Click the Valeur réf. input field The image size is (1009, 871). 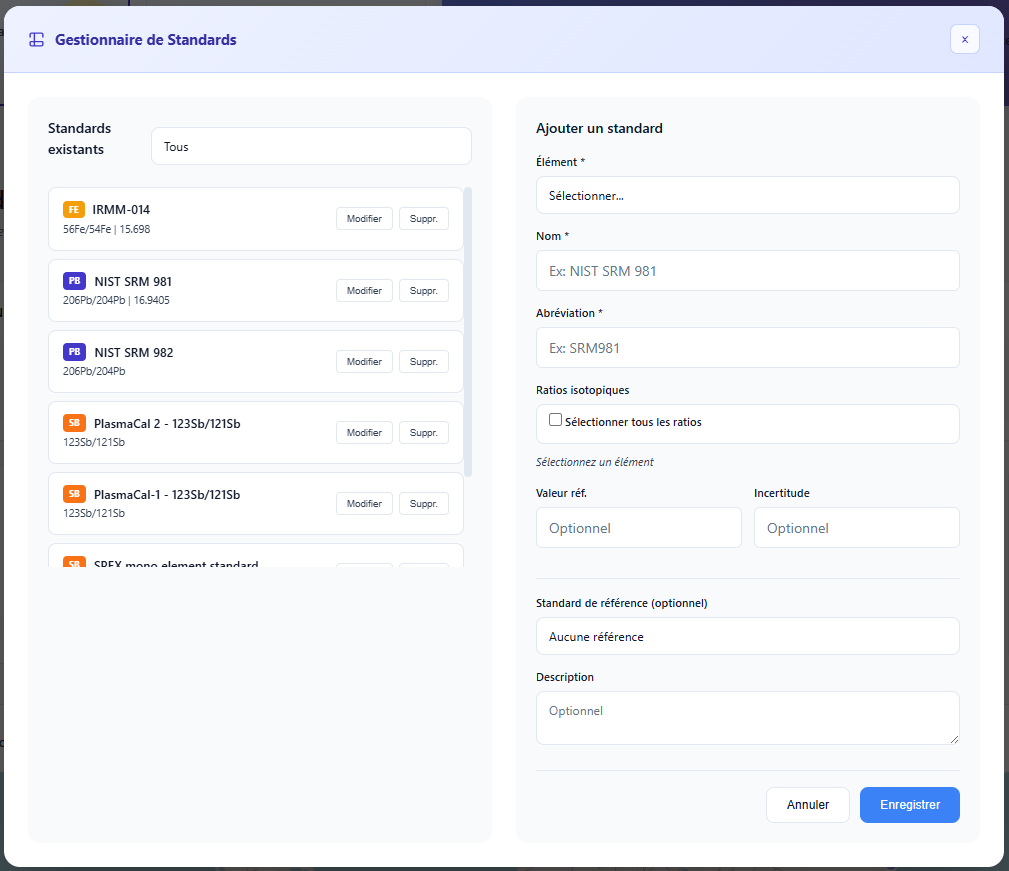coord(638,527)
